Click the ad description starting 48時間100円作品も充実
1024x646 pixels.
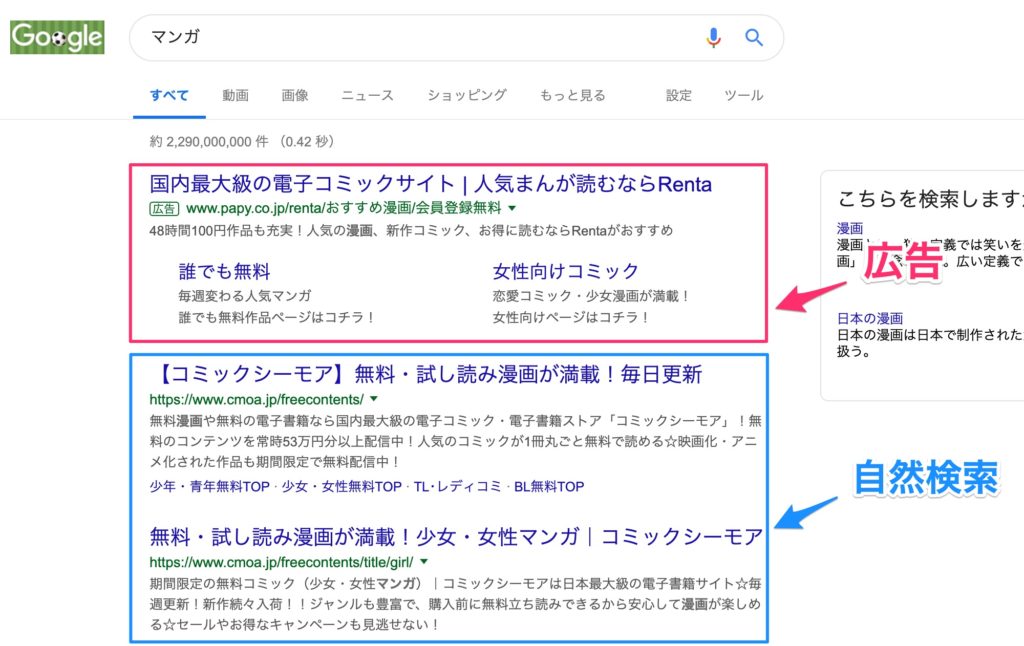[x=411, y=231]
